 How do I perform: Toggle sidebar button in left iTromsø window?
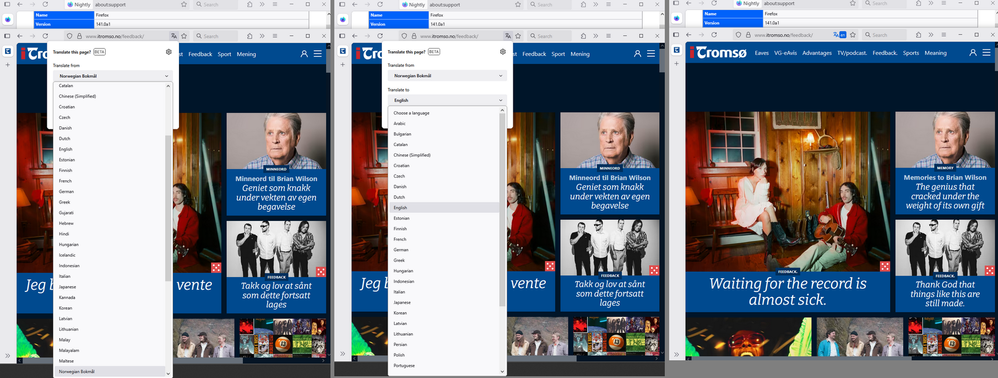7,36
